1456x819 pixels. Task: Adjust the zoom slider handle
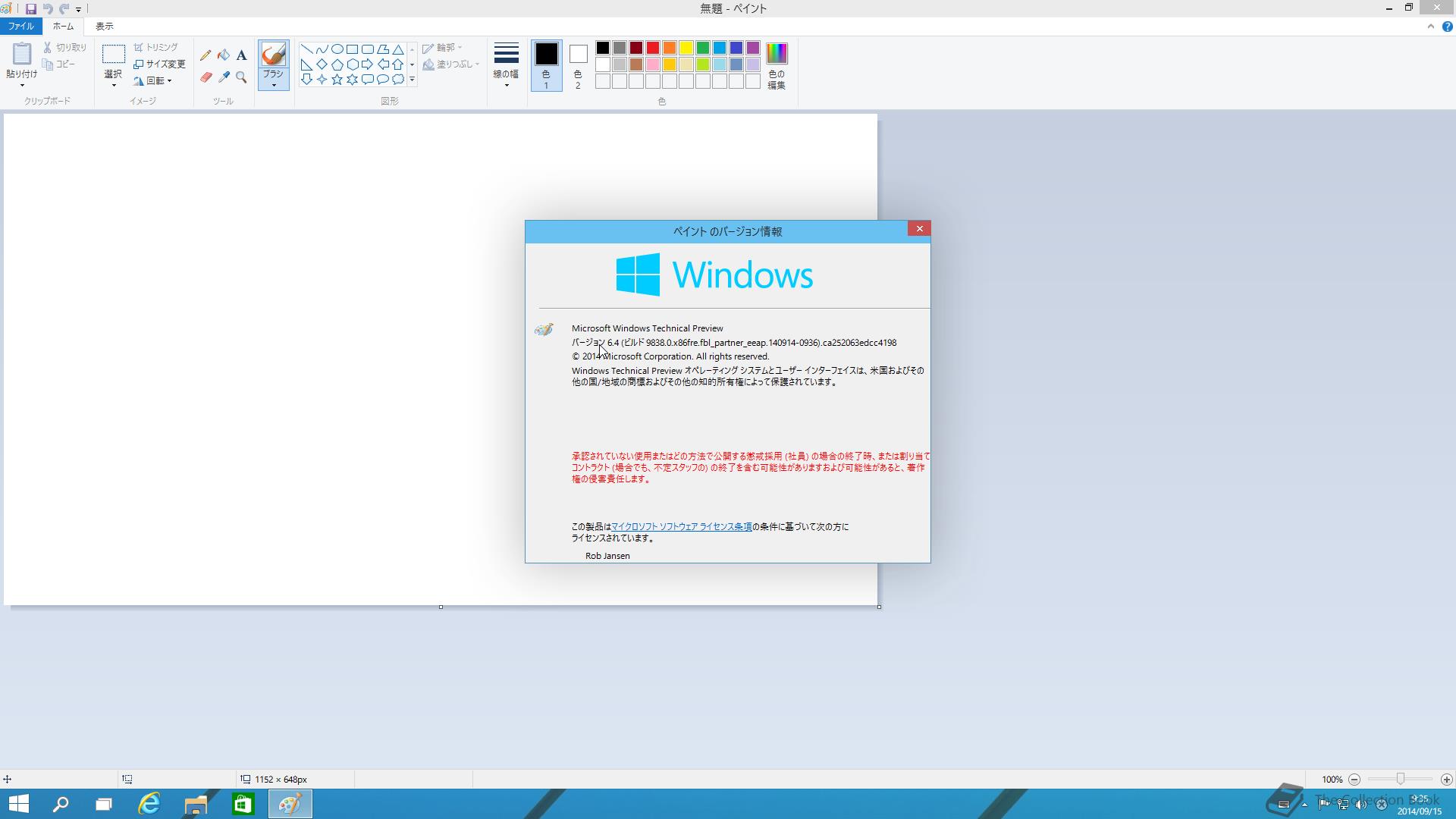1400,779
